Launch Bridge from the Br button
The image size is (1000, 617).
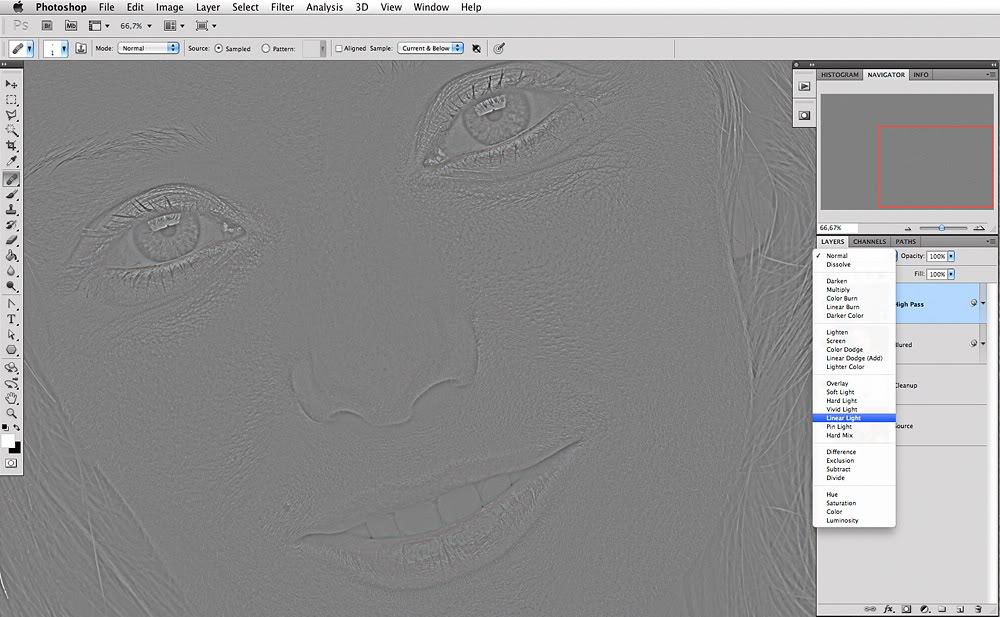click(47, 26)
